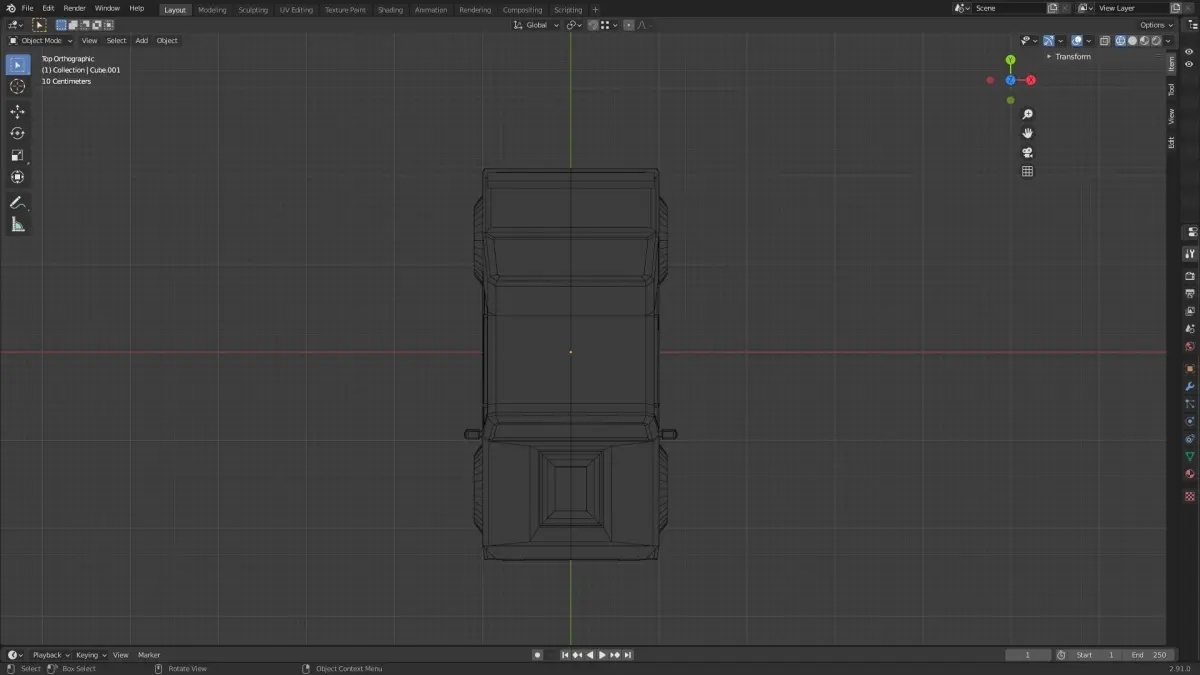Toggle auto keying record button
Viewport: 1200px width, 675px height.
[x=537, y=655]
